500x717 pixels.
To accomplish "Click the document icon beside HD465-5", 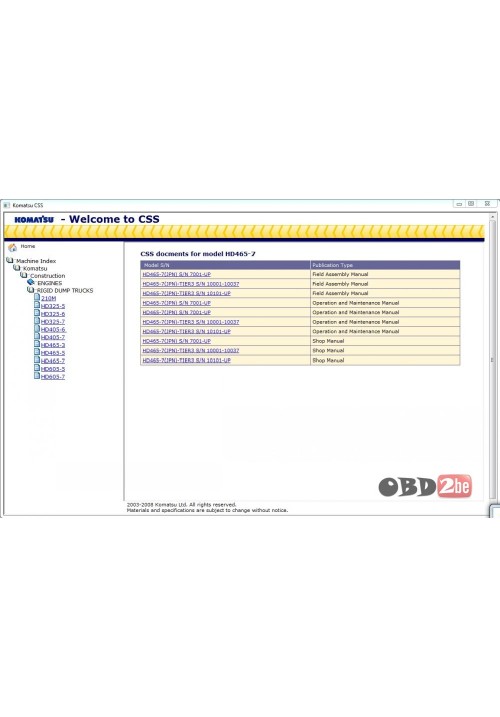I will tap(37, 352).
